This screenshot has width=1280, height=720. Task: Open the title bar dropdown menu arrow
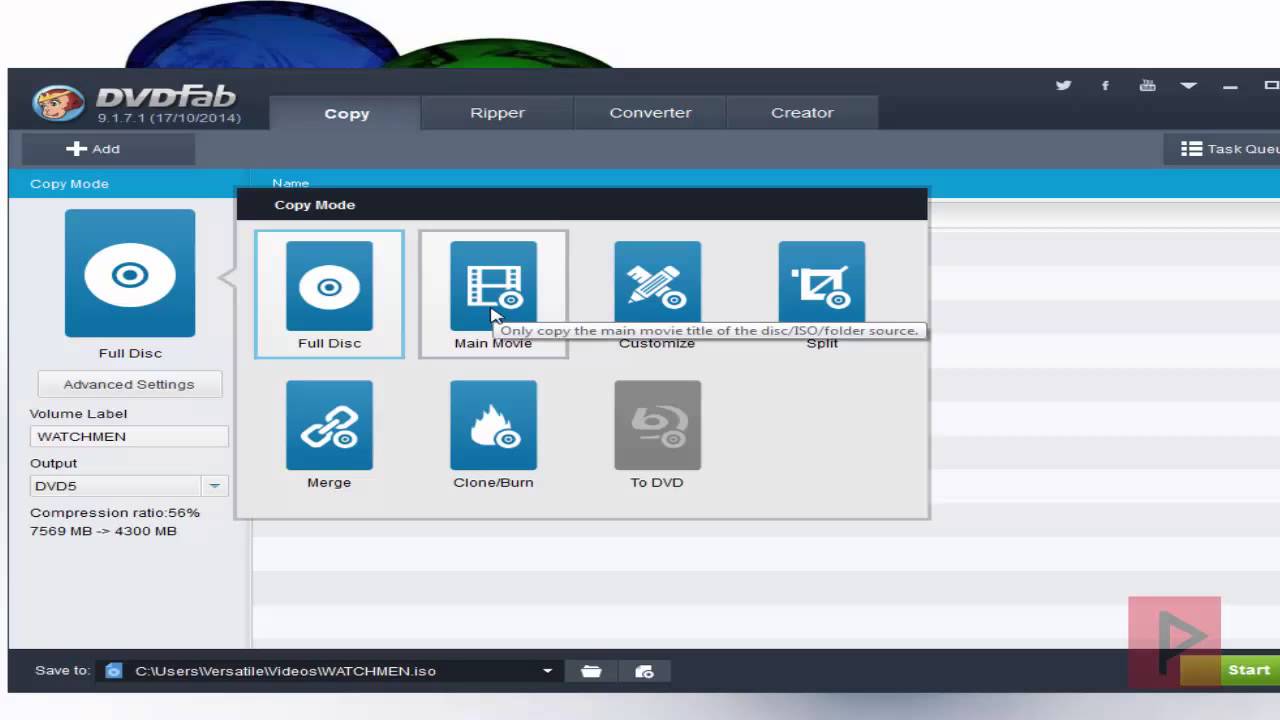tap(1188, 86)
